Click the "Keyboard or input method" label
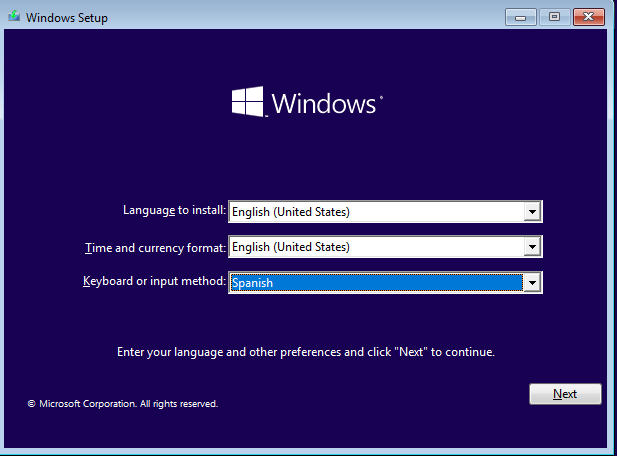This screenshot has height=456, width=617. tap(154, 282)
